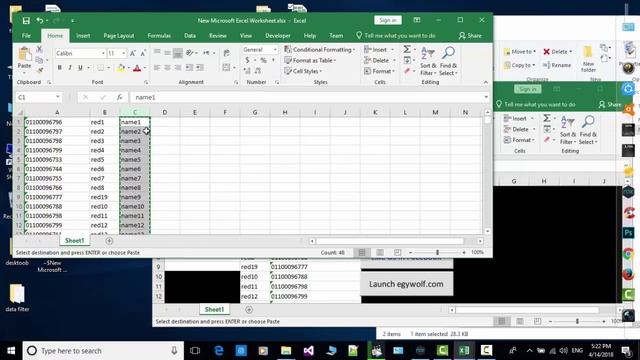The height and width of the screenshot is (360, 640).
Task: Decrease font size with small A icon
Action: click(x=143, y=53)
